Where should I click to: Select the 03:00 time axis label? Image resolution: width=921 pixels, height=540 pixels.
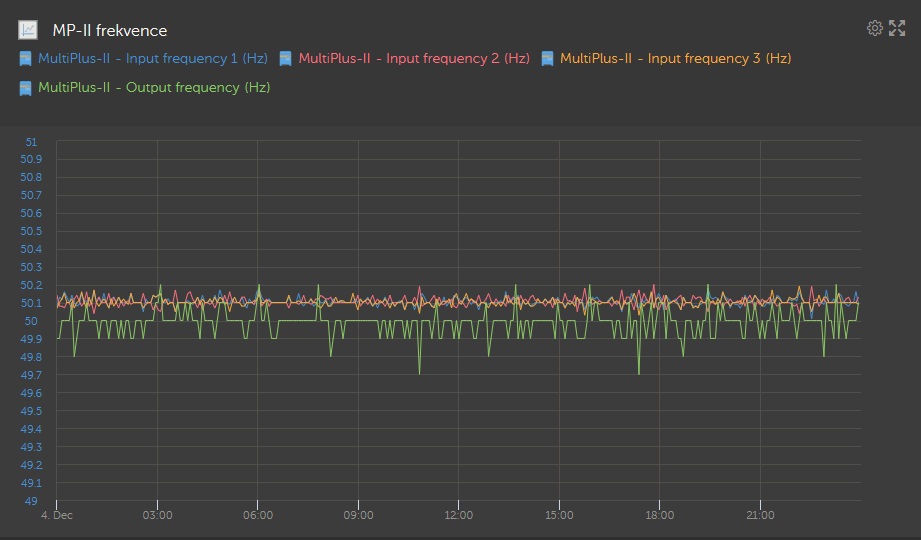pyautogui.click(x=157, y=515)
